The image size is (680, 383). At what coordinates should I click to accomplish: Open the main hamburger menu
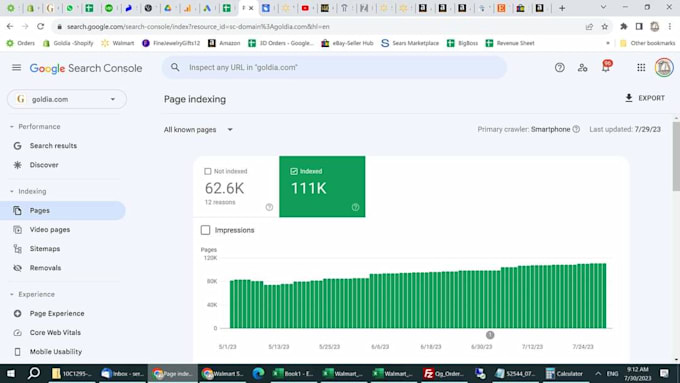click(16, 68)
